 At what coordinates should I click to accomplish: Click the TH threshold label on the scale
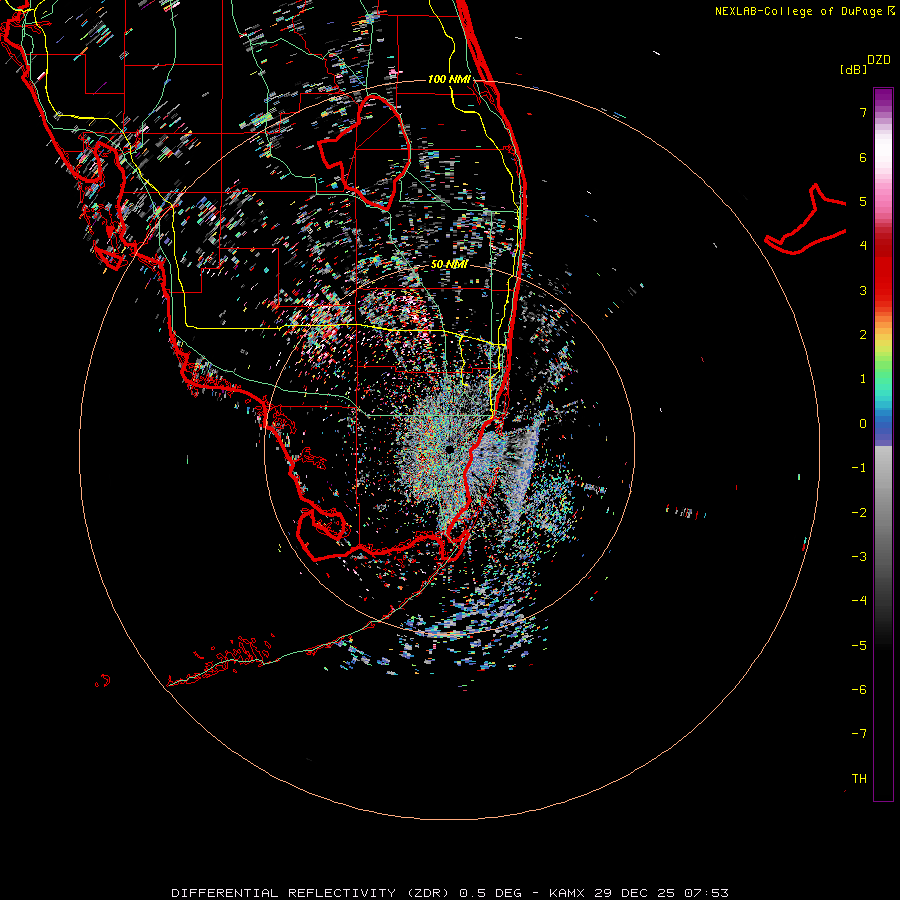tap(859, 779)
